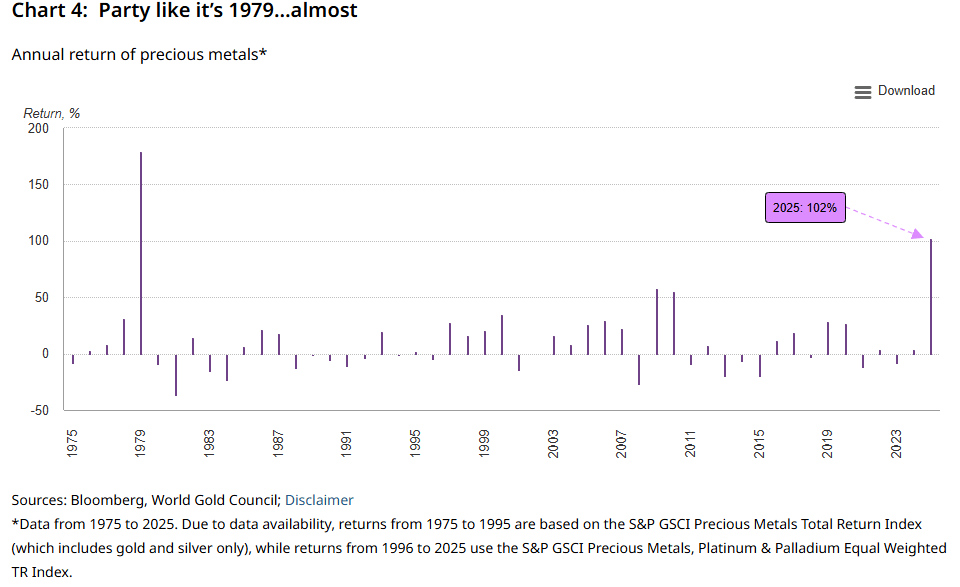Click the -50 value on the y-axis
Viewport: 960px width, 587px height.
(x=37, y=410)
